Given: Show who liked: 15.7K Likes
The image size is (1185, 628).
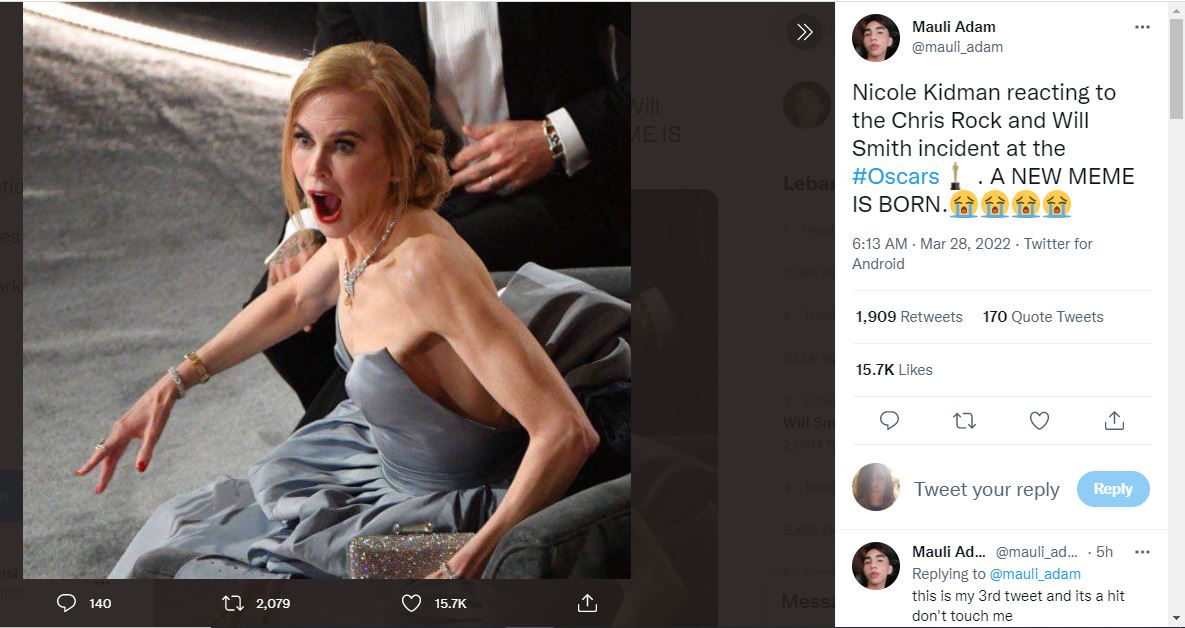Looking at the screenshot, I should pyautogui.click(x=893, y=370).
